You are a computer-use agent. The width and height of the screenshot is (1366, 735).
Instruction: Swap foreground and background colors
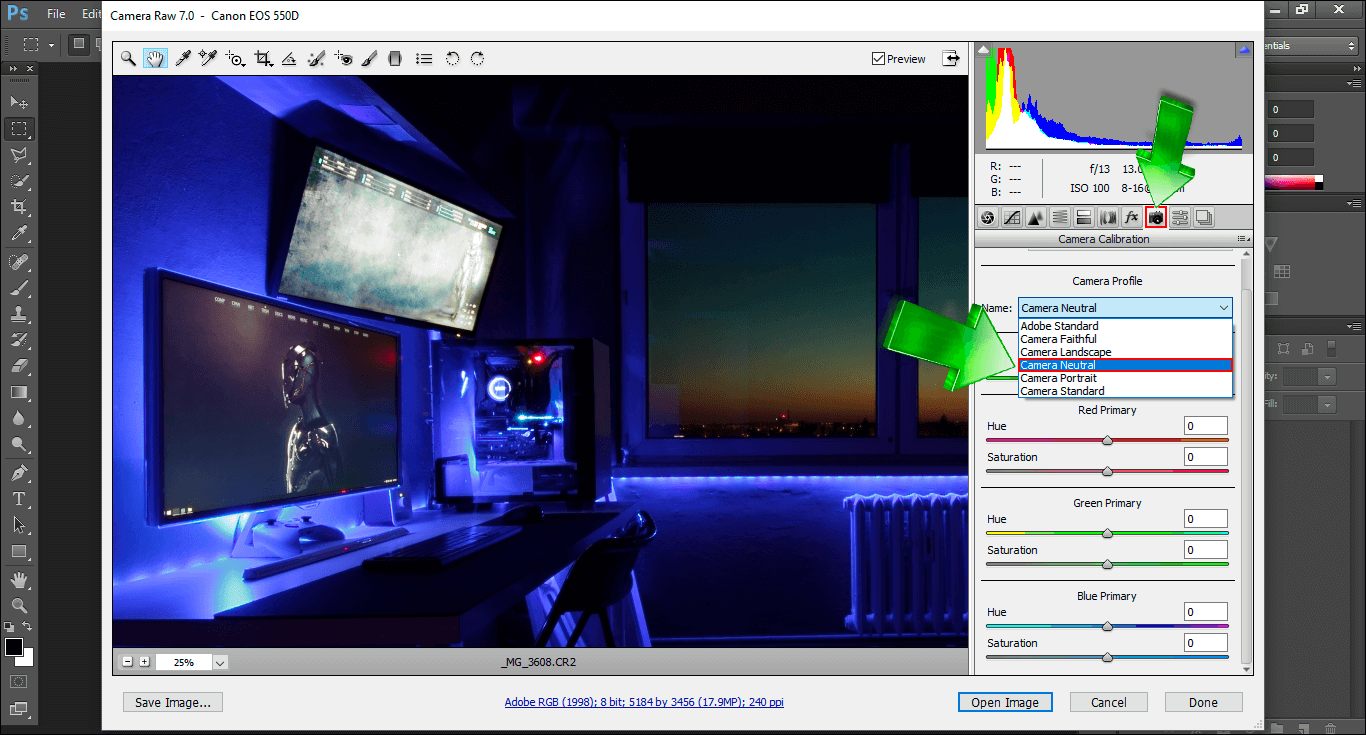(27, 627)
